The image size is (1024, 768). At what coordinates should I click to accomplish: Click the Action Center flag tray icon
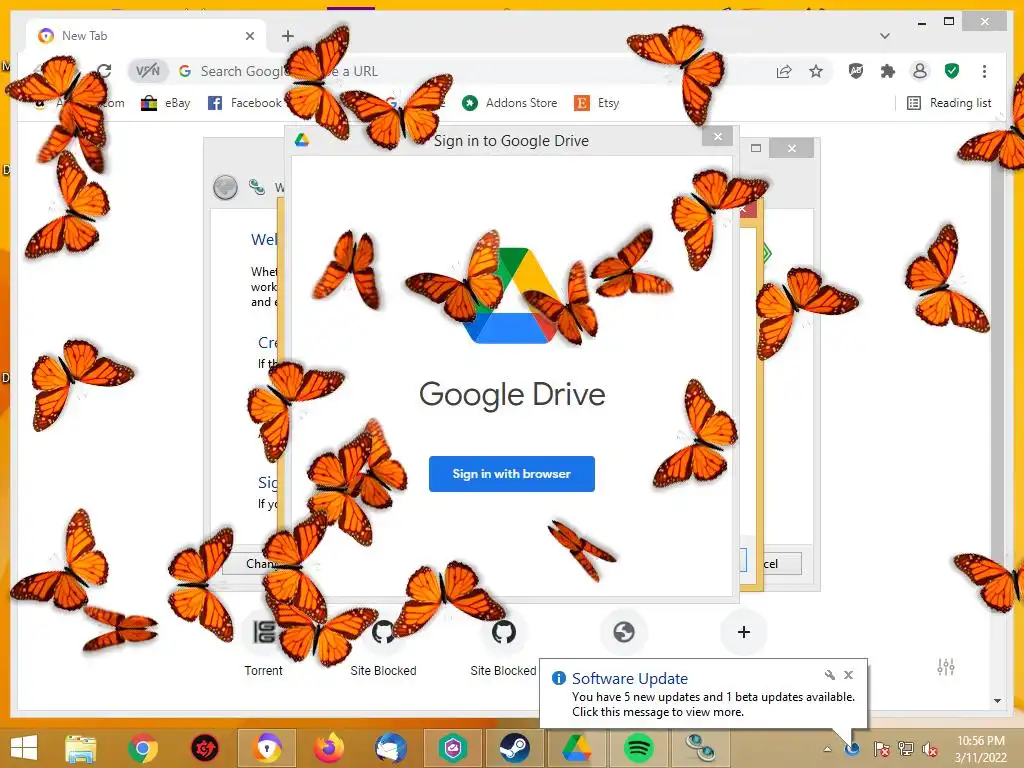[881, 749]
